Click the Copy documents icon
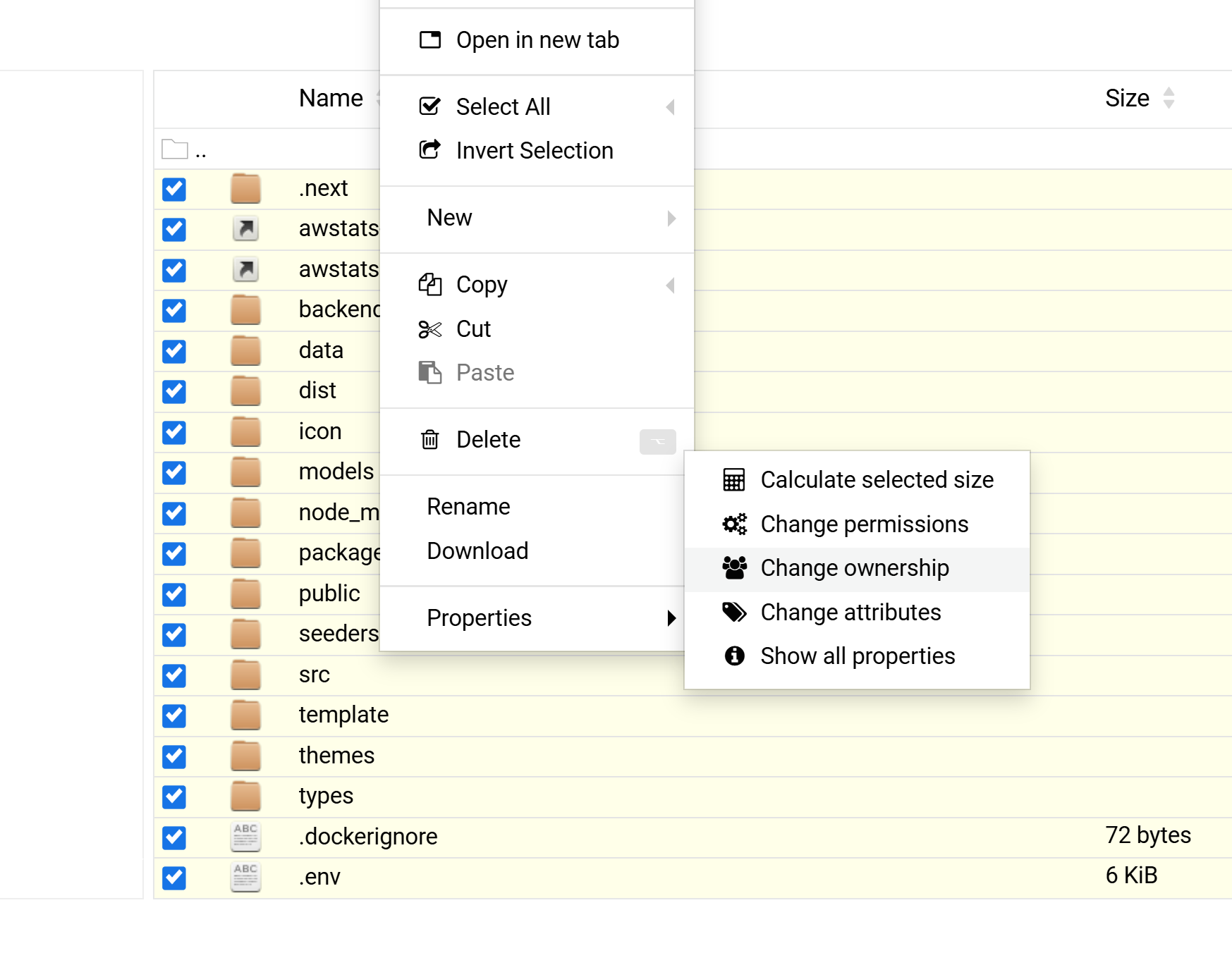Viewport: 1232px width, 953px height. 430,285
